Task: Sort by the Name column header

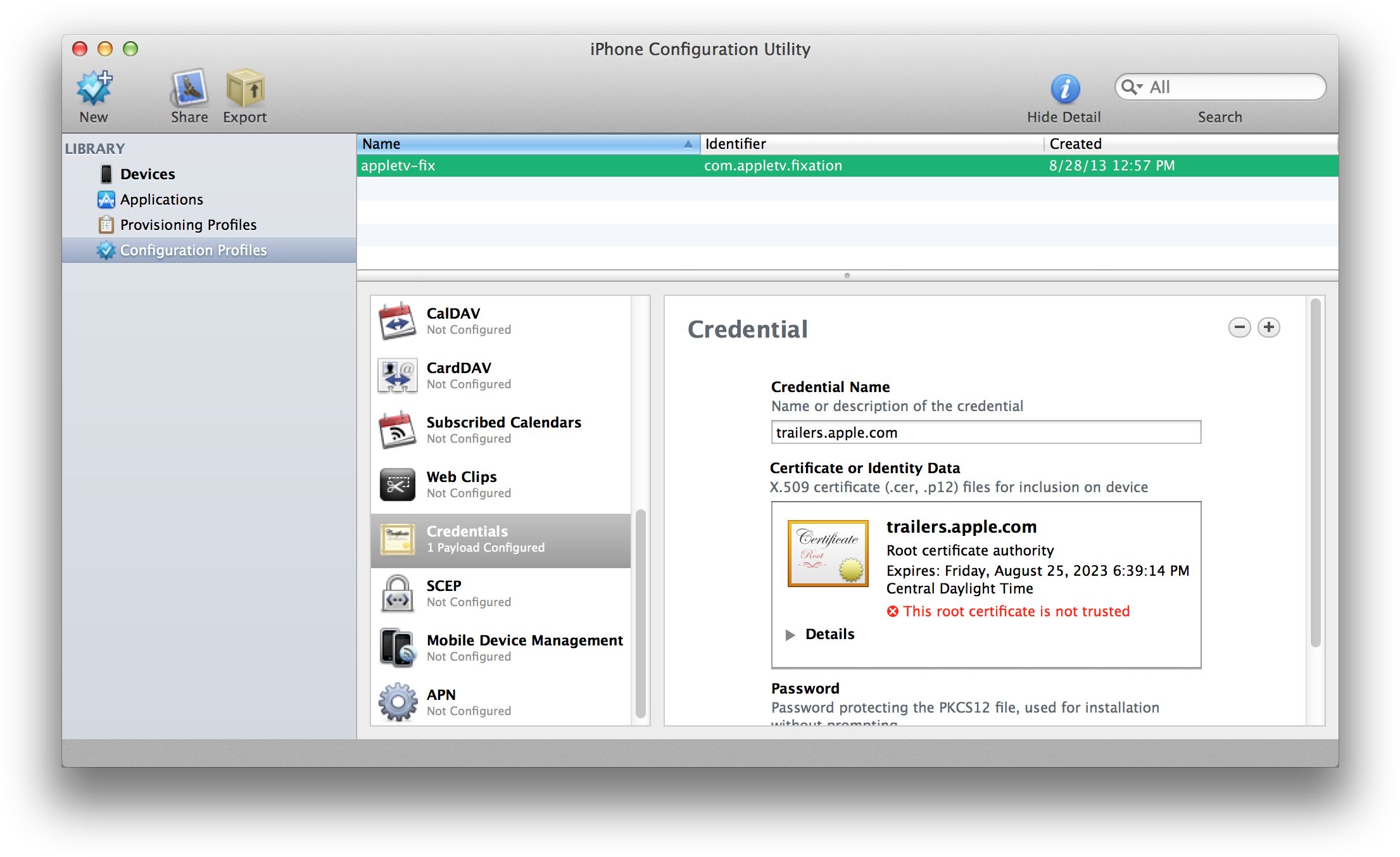Action: (528, 144)
